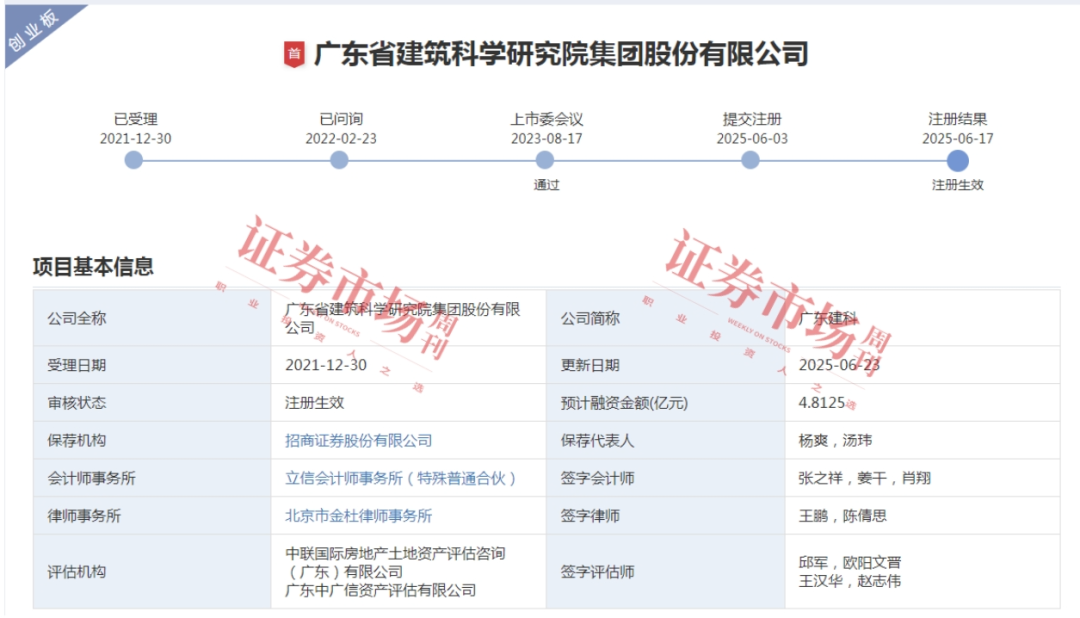Click the 提交注册 timeline circle
The width and height of the screenshot is (1080, 618).
point(750,158)
